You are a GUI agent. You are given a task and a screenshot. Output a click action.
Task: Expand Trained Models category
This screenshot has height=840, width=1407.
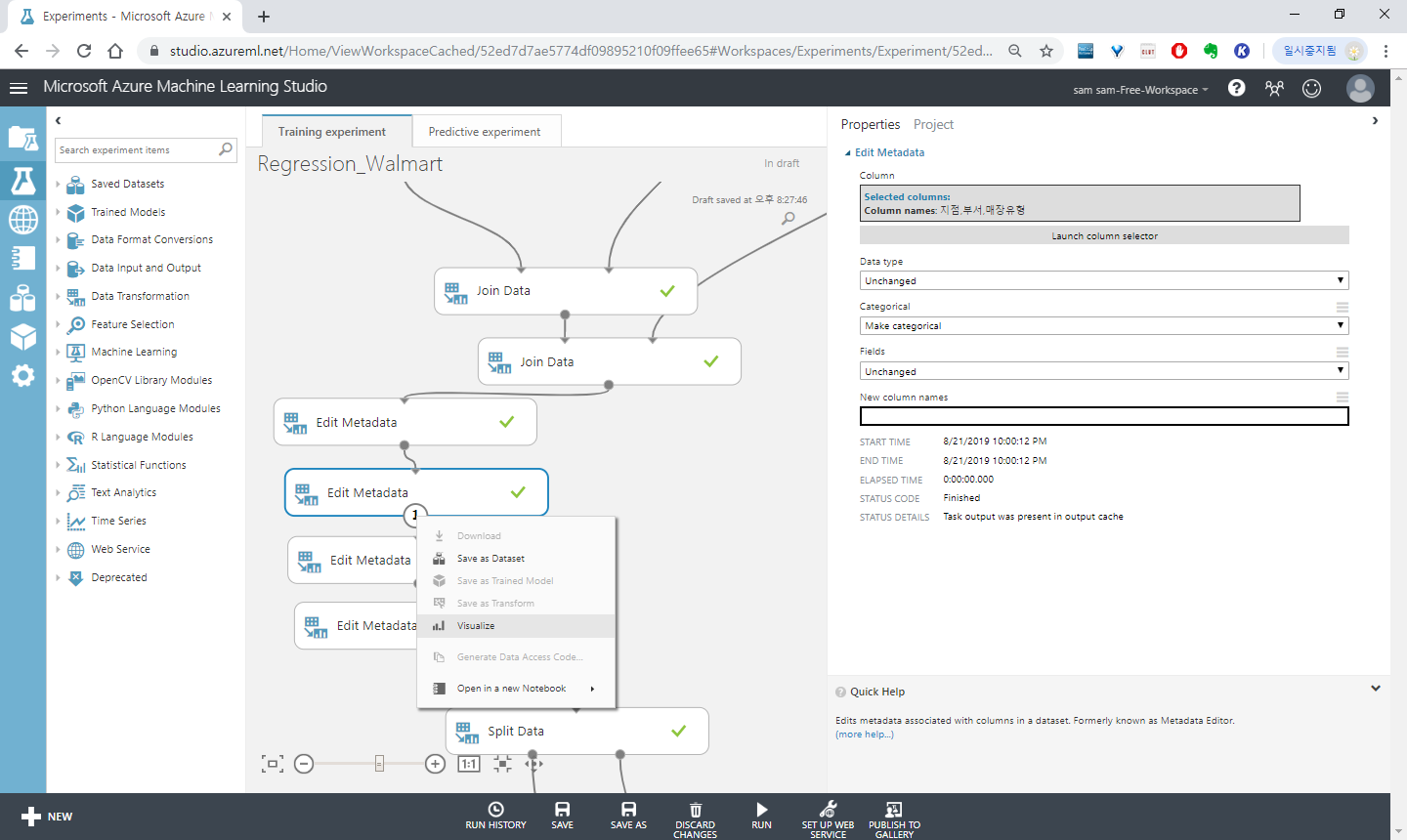pos(58,212)
